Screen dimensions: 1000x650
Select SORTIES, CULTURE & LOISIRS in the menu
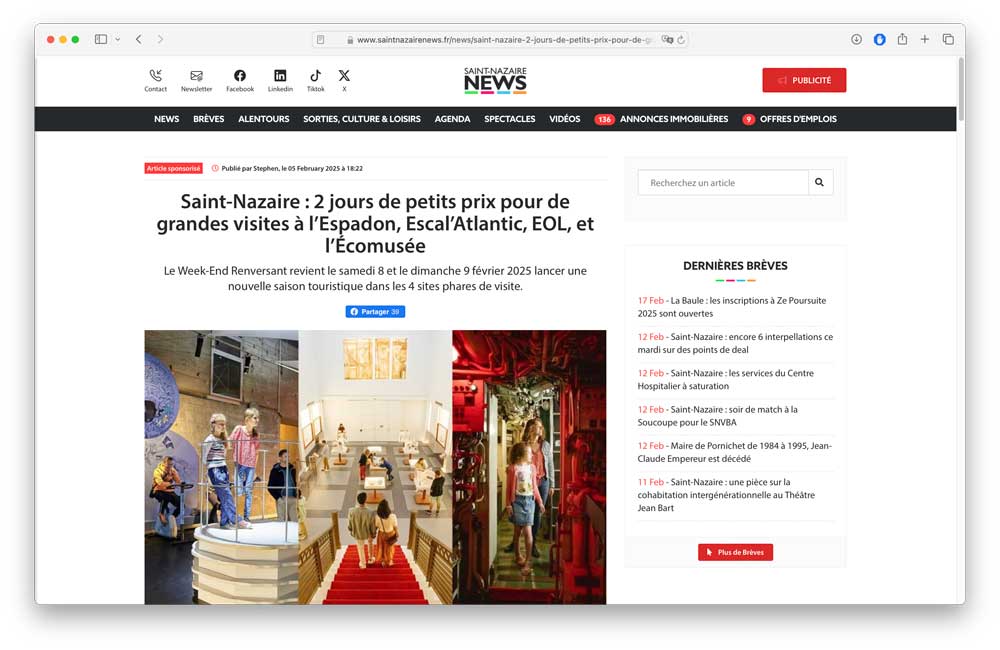362,119
